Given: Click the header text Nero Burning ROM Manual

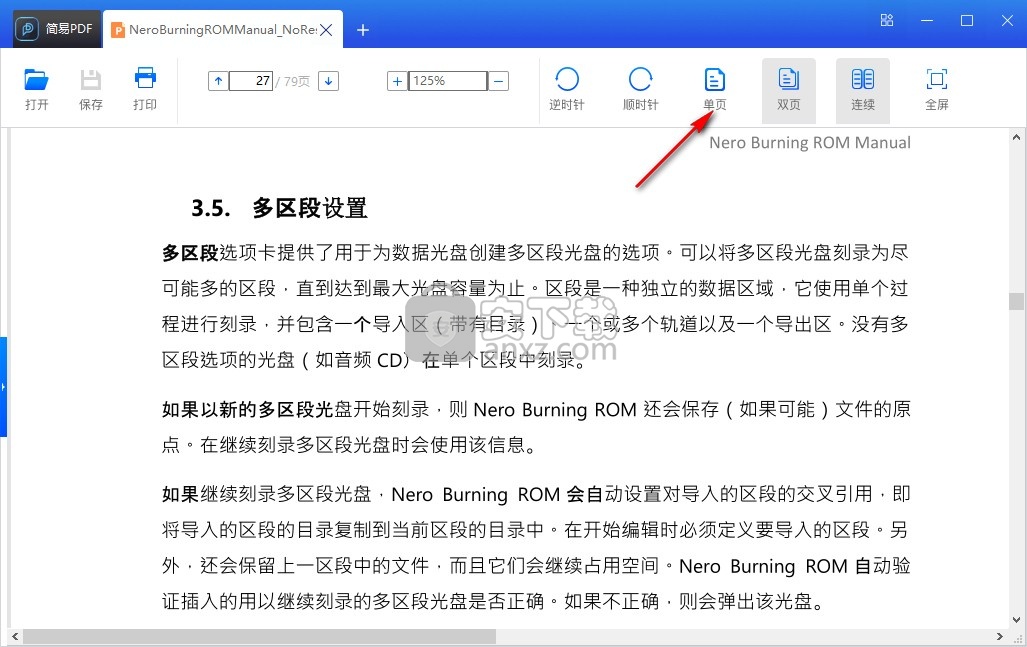Looking at the screenshot, I should tap(810, 143).
